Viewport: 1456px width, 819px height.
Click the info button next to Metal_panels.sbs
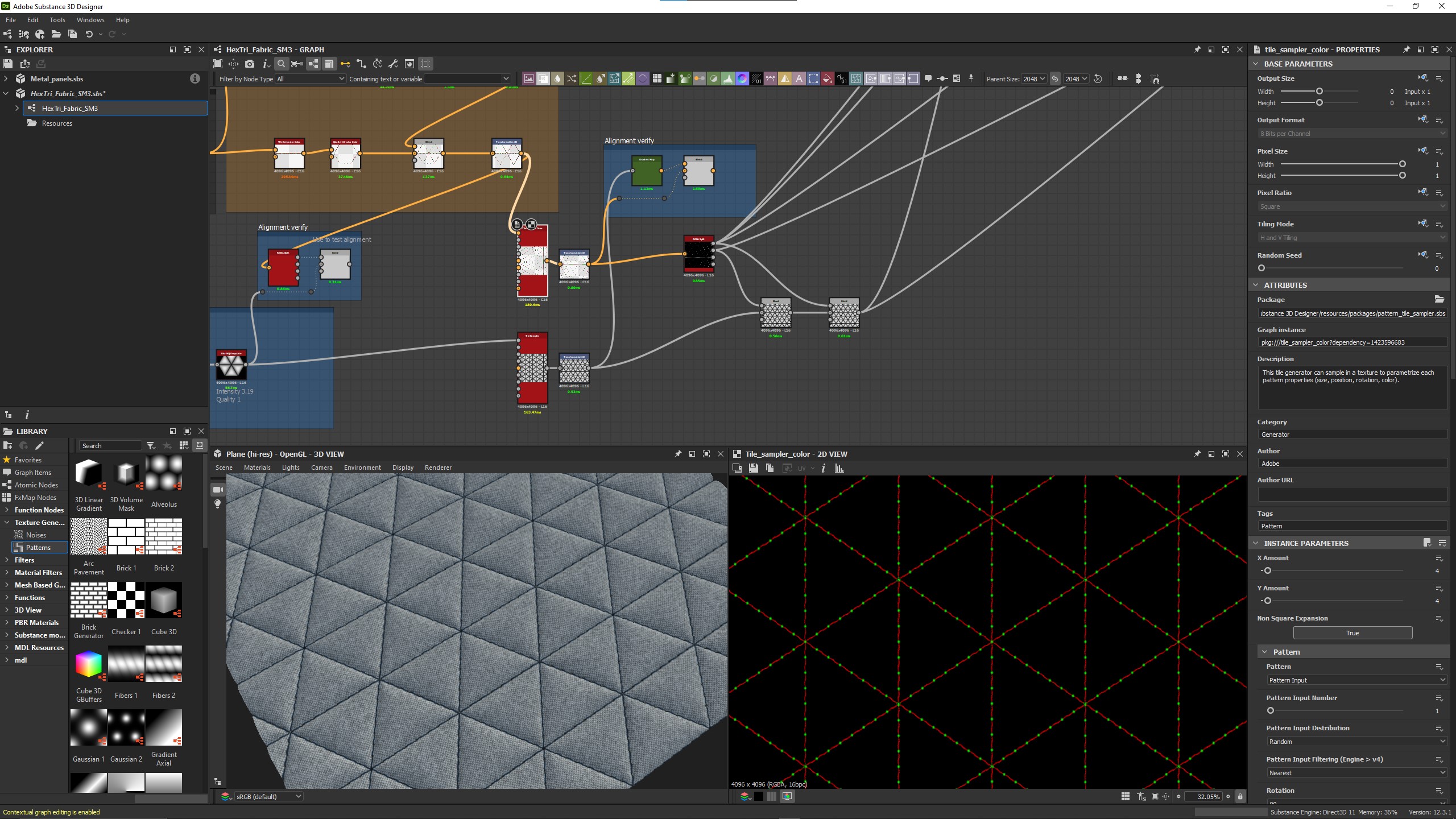pos(195,78)
